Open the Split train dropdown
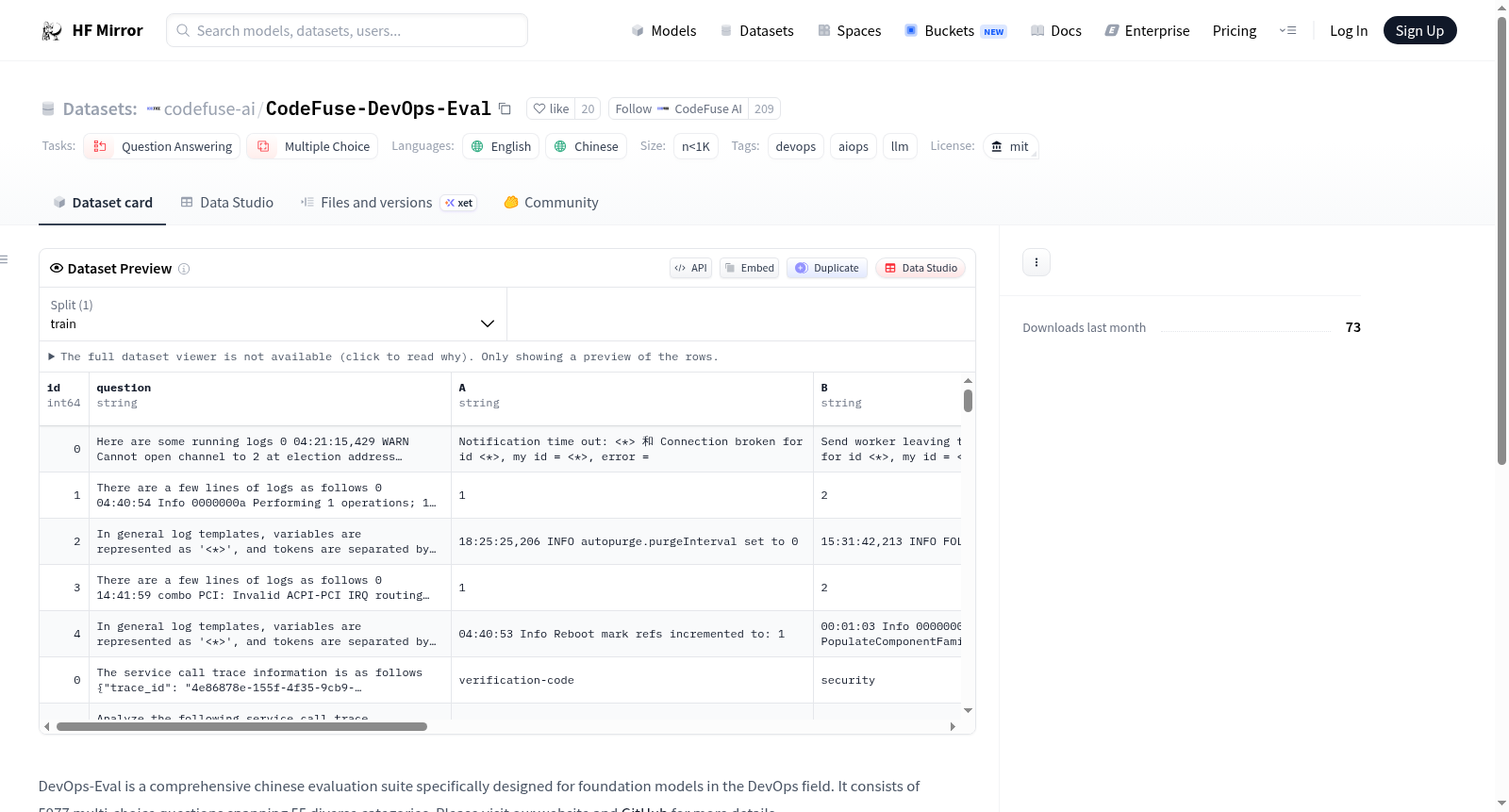 click(273, 314)
